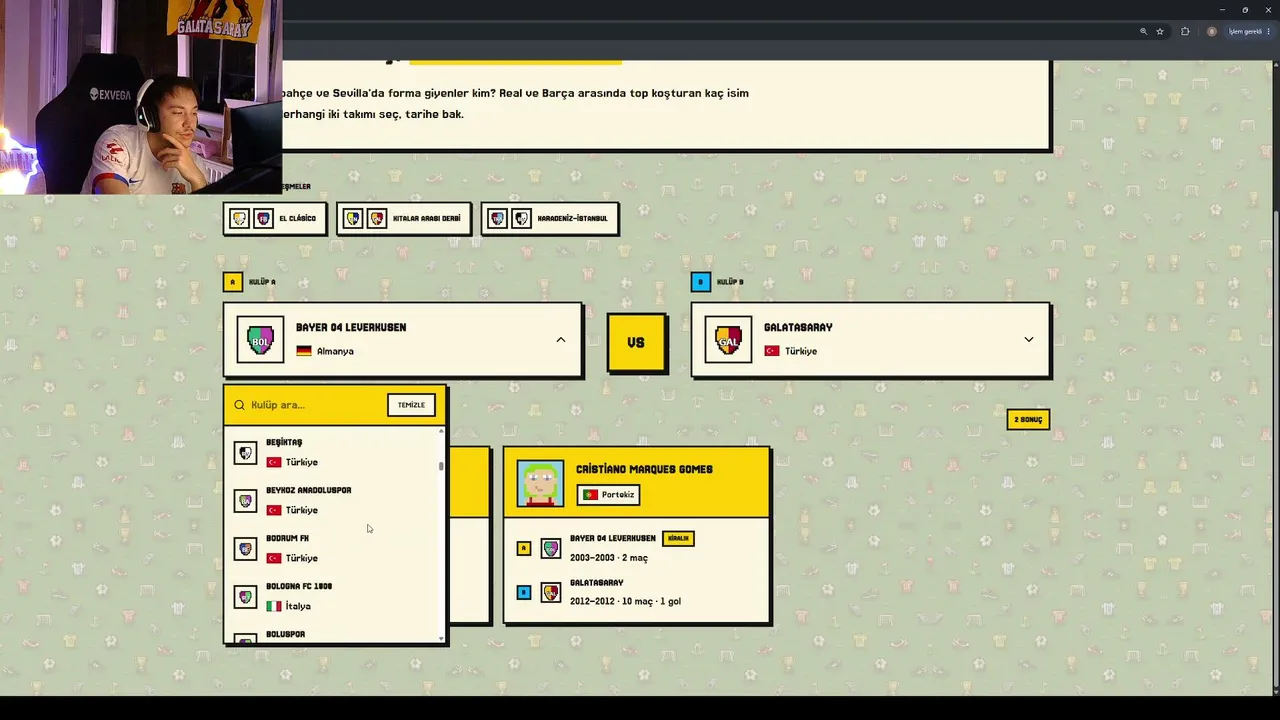Click the club list scrollbar thumb

pos(441,466)
